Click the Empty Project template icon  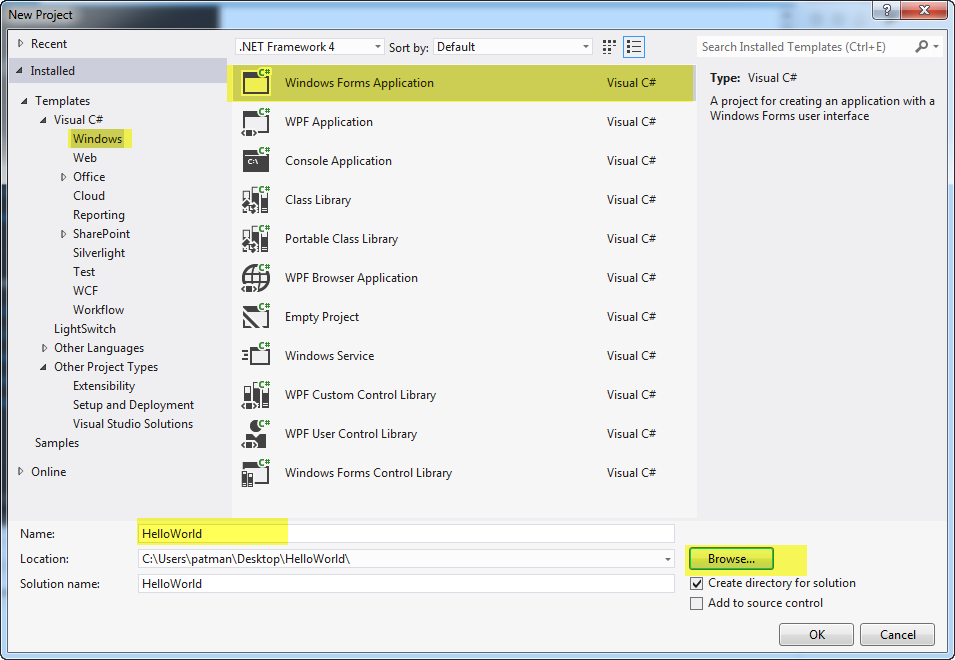(256, 317)
